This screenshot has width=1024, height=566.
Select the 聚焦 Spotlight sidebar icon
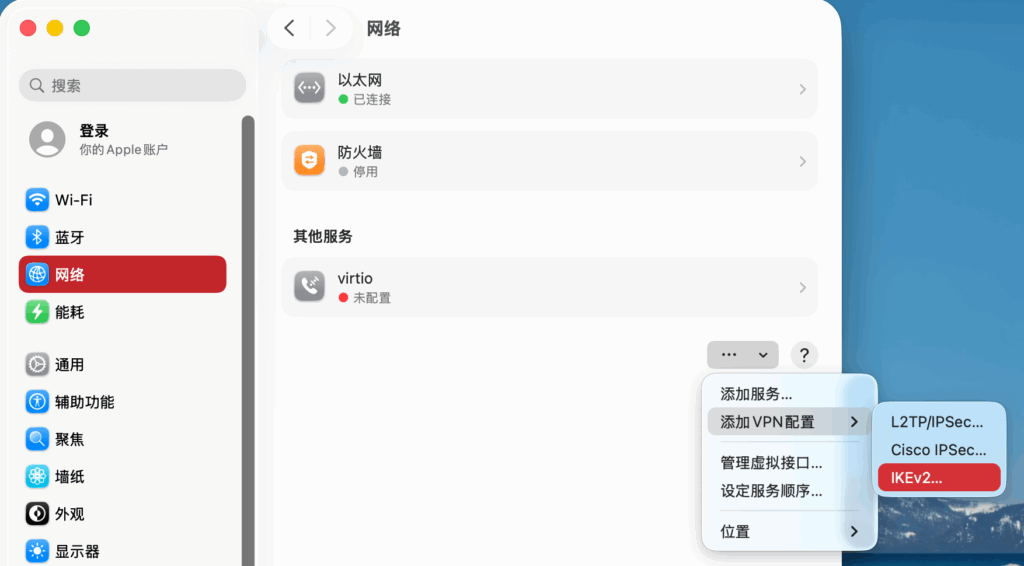(37, 439)
